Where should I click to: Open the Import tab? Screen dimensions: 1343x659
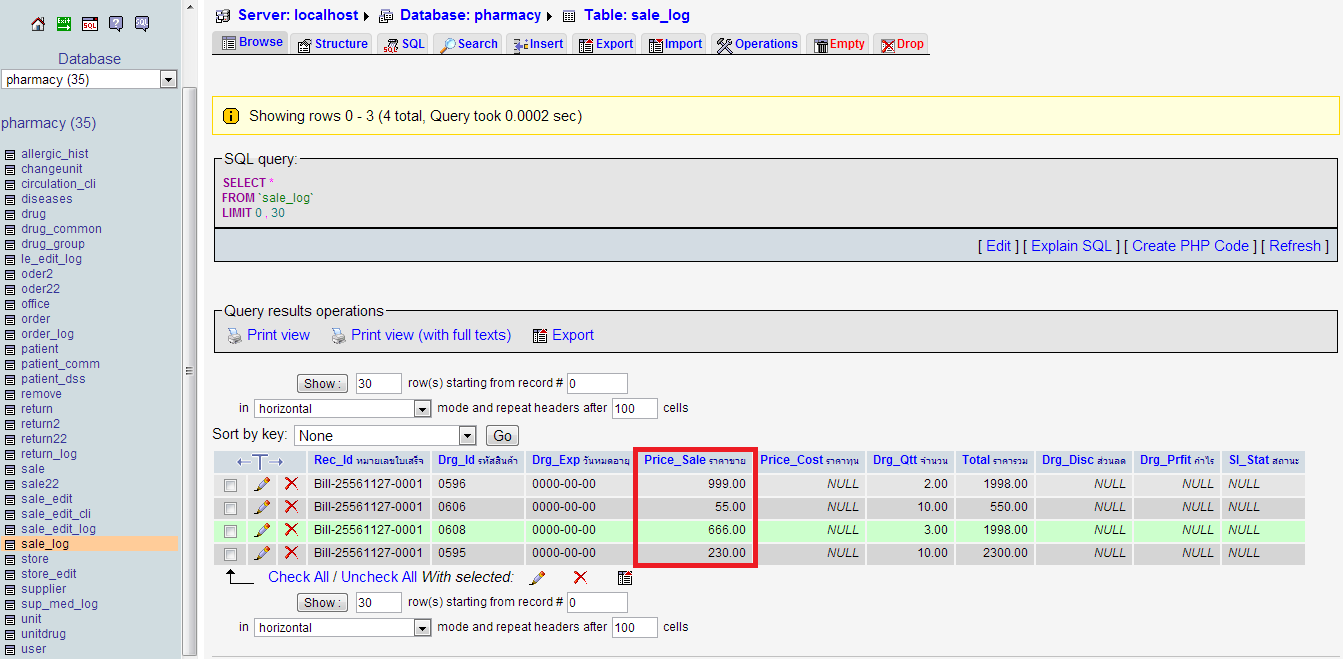674,44
